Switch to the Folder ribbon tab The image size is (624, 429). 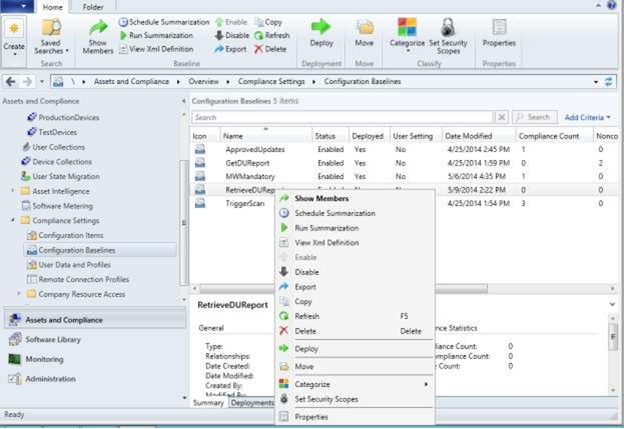tap(92, 7)
